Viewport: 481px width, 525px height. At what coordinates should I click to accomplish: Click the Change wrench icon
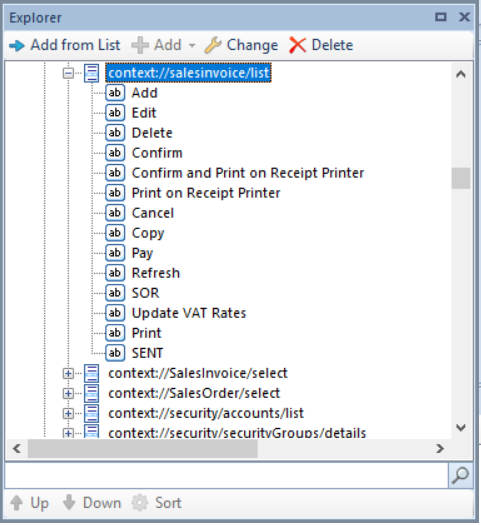(213, 45)
